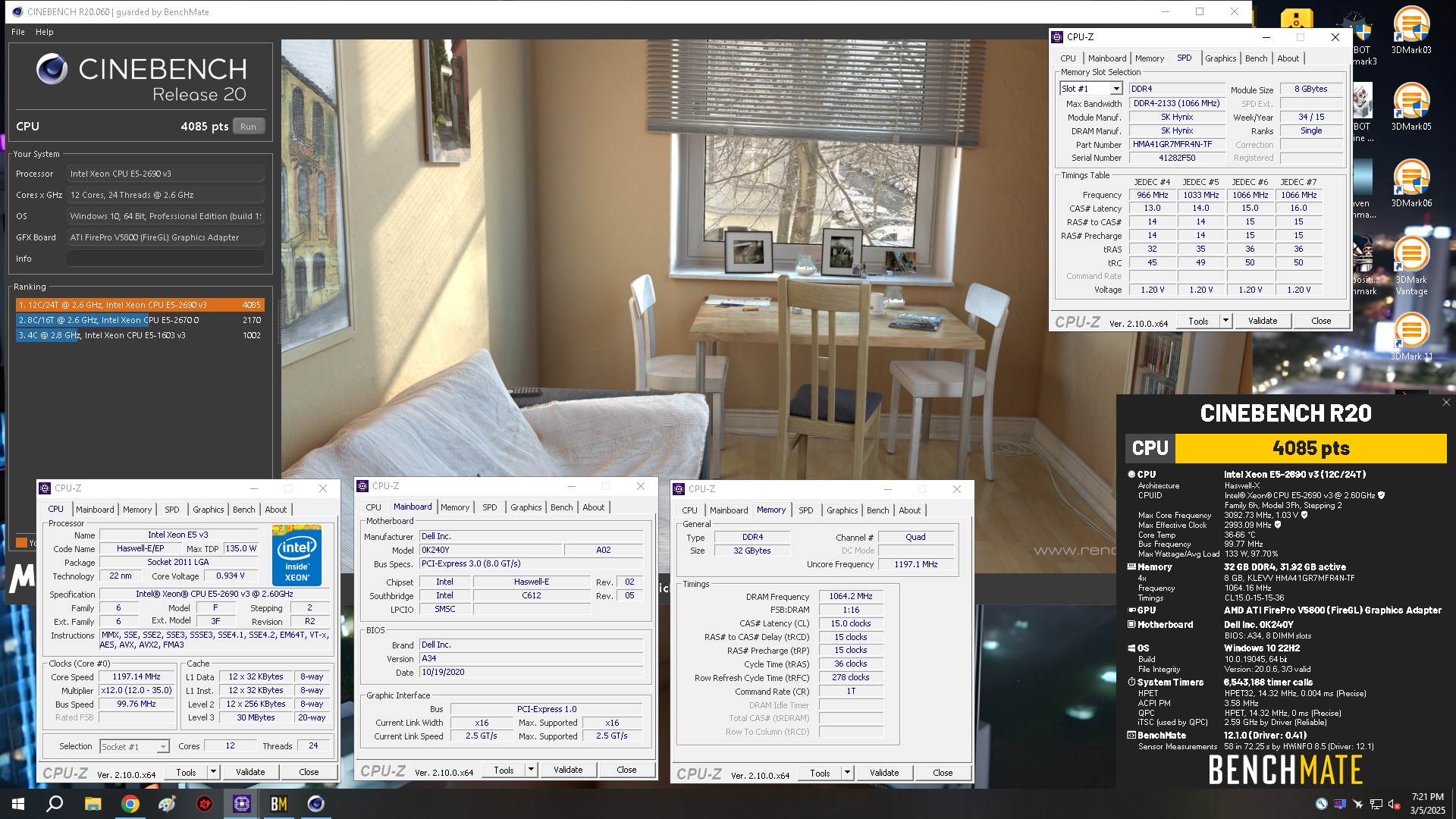Open the taskbar clock showing 7:21 PM
Viewport: 1456px width, 819px height.
point(1427,804)
